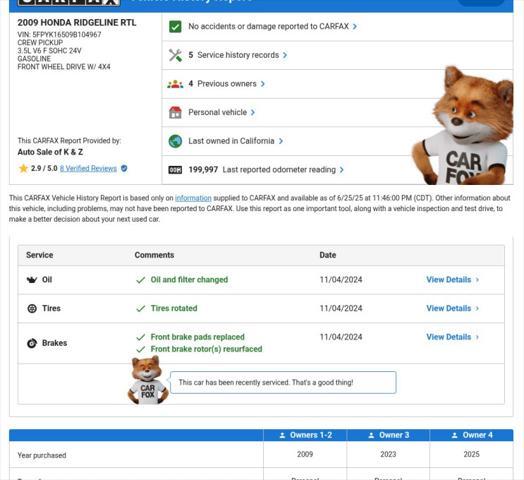Click the 2009 HONDA RIDGELINE RTL title
This screenshot has height=480, width=524.
click(77, 23)
